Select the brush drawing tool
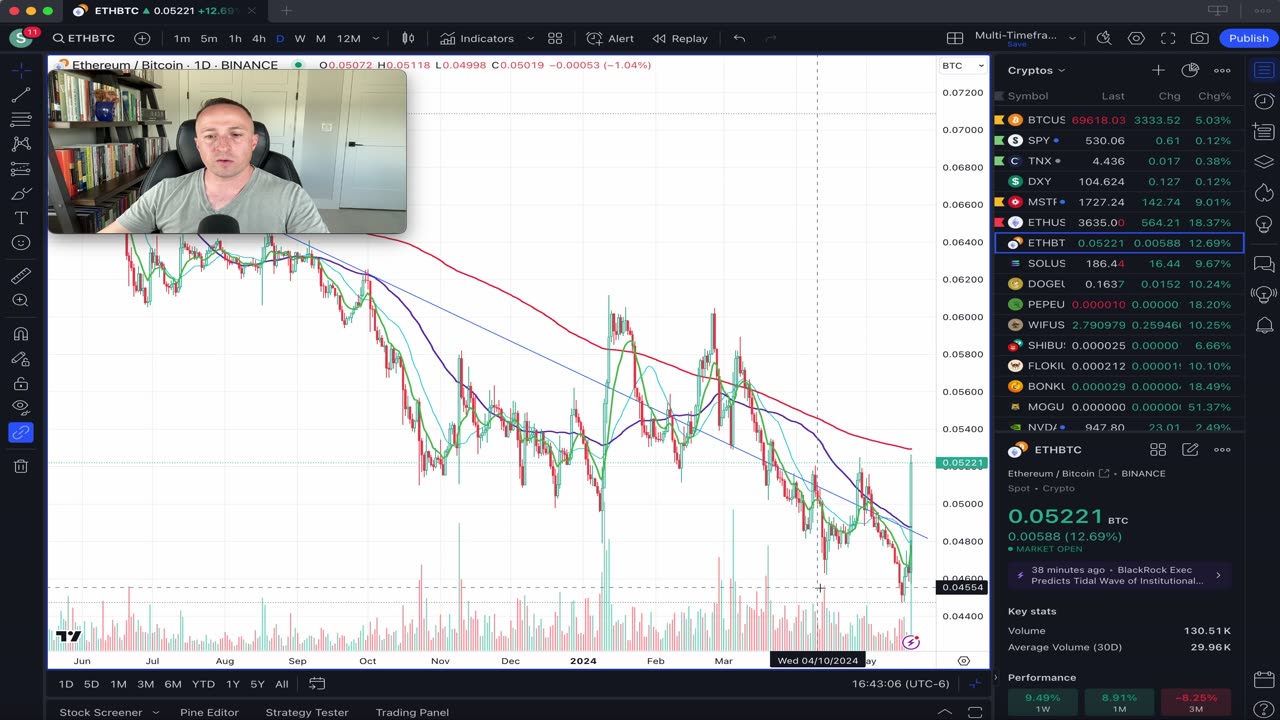Viewport: 1280px width, 720px height. pos(20,194)
